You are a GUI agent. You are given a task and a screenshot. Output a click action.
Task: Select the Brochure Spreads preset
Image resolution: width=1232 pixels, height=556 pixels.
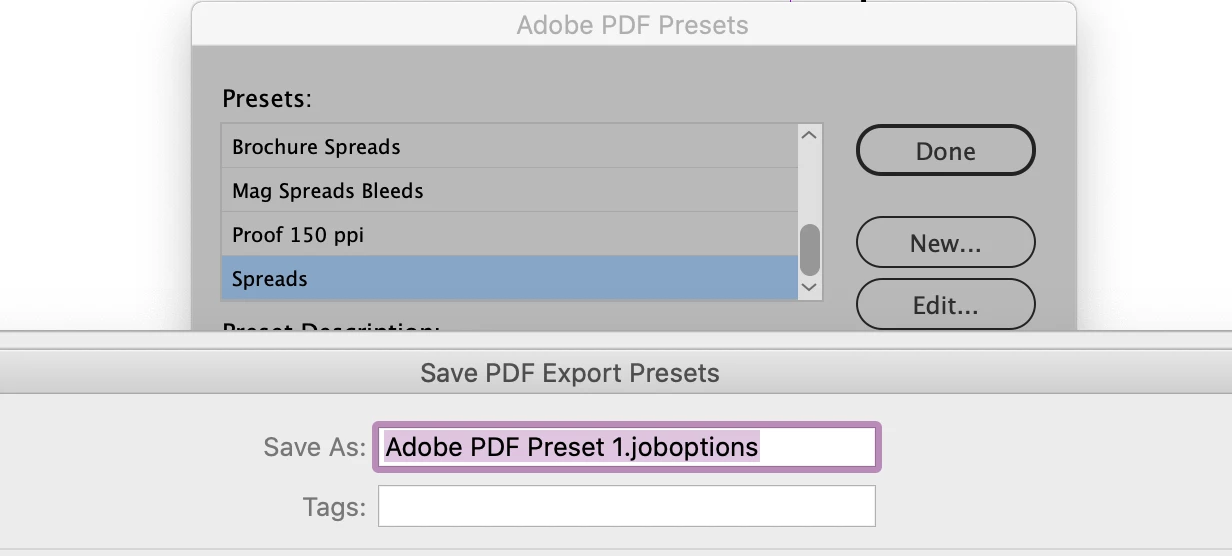click(316, 147)
